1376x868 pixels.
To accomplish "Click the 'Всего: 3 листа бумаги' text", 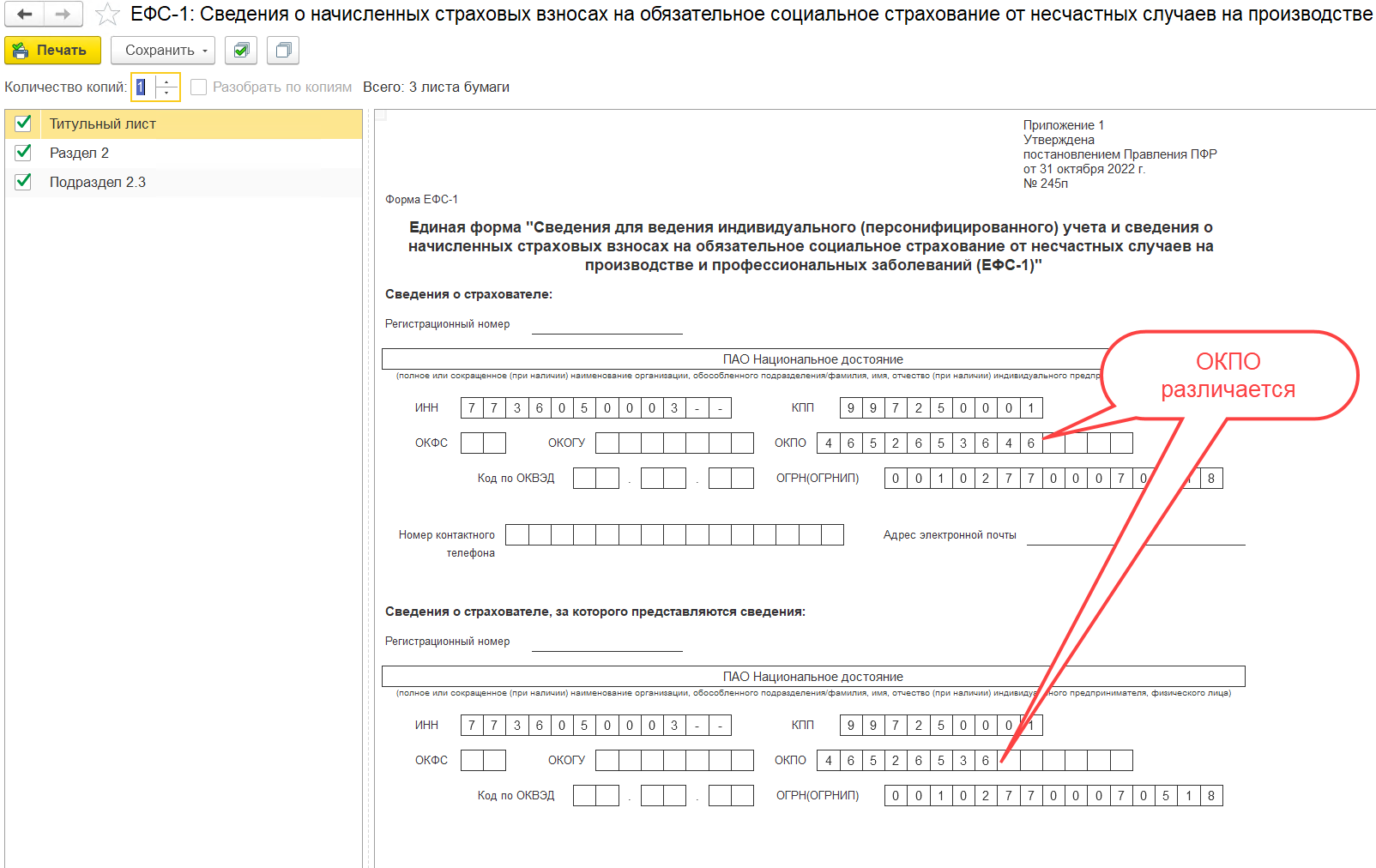I will [x=436, y=87].
